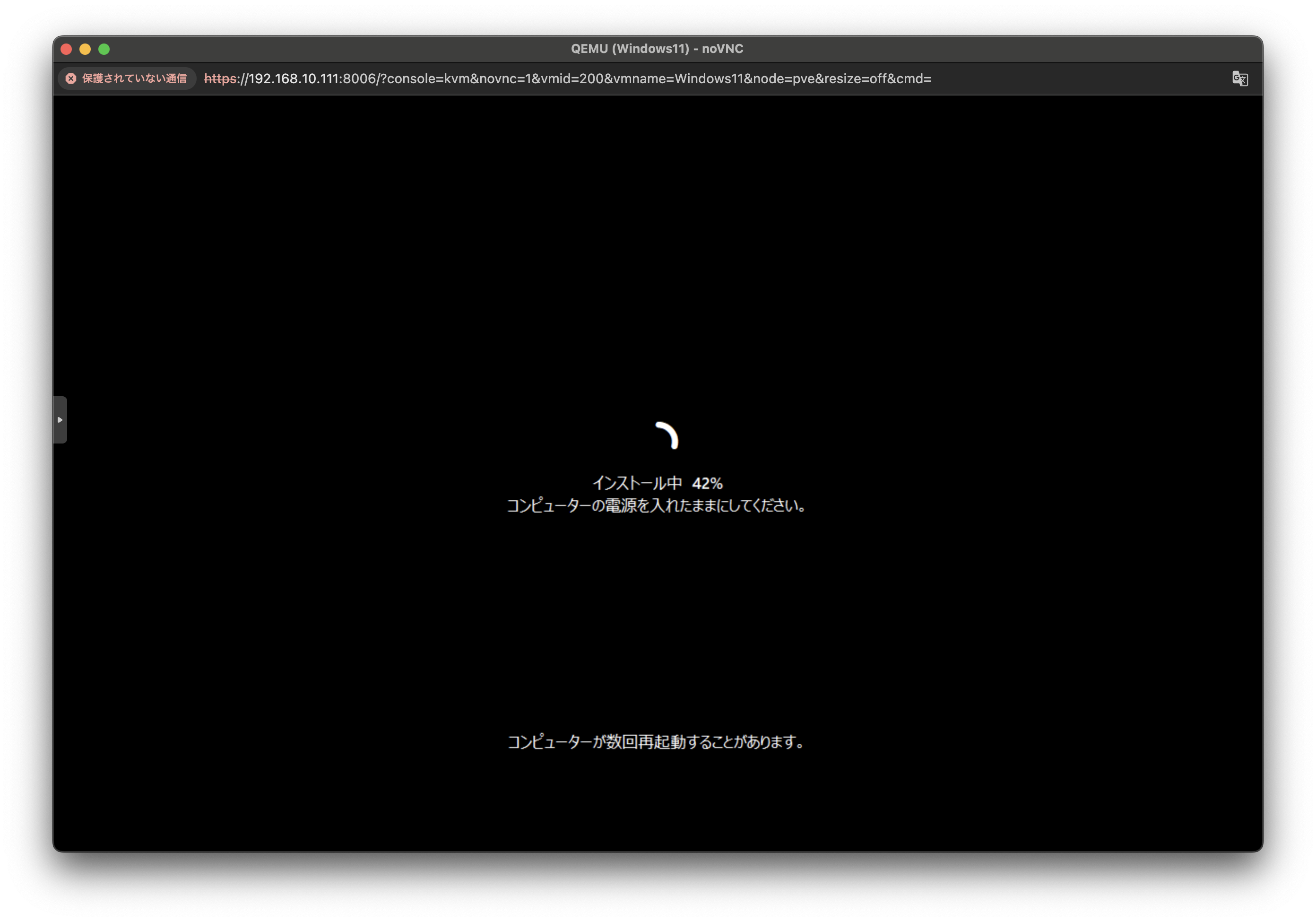Click the 192.168.10.111 address in the URL
The image size is (1316, 922).
pos(294,78)
